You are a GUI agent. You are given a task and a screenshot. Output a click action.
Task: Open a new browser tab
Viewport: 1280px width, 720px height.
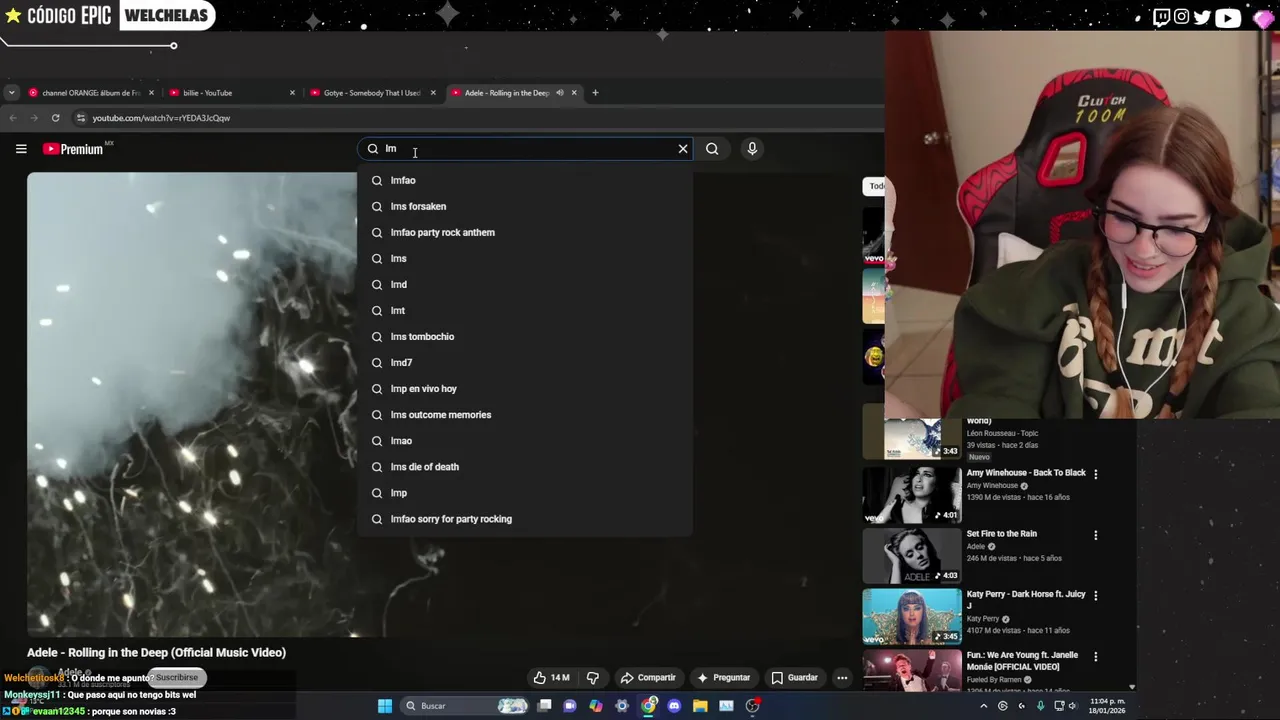point(595,93)
